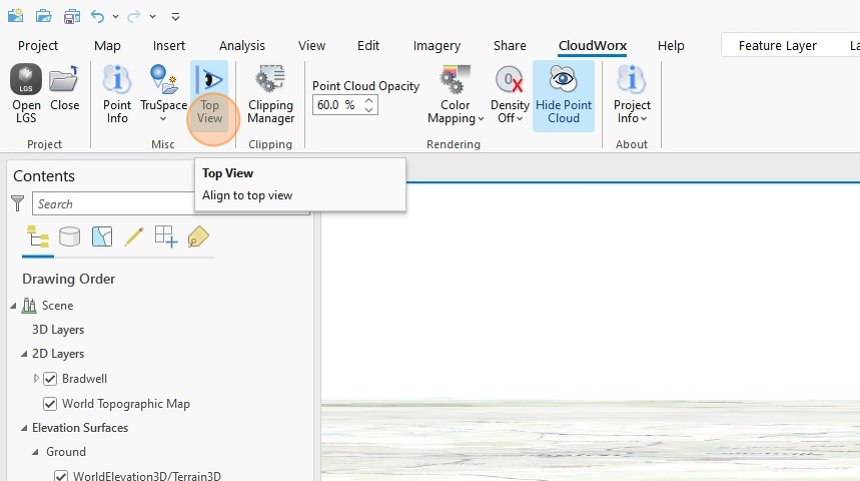
Task: Expand the Bradwell layer
Action: coord(36,378)
